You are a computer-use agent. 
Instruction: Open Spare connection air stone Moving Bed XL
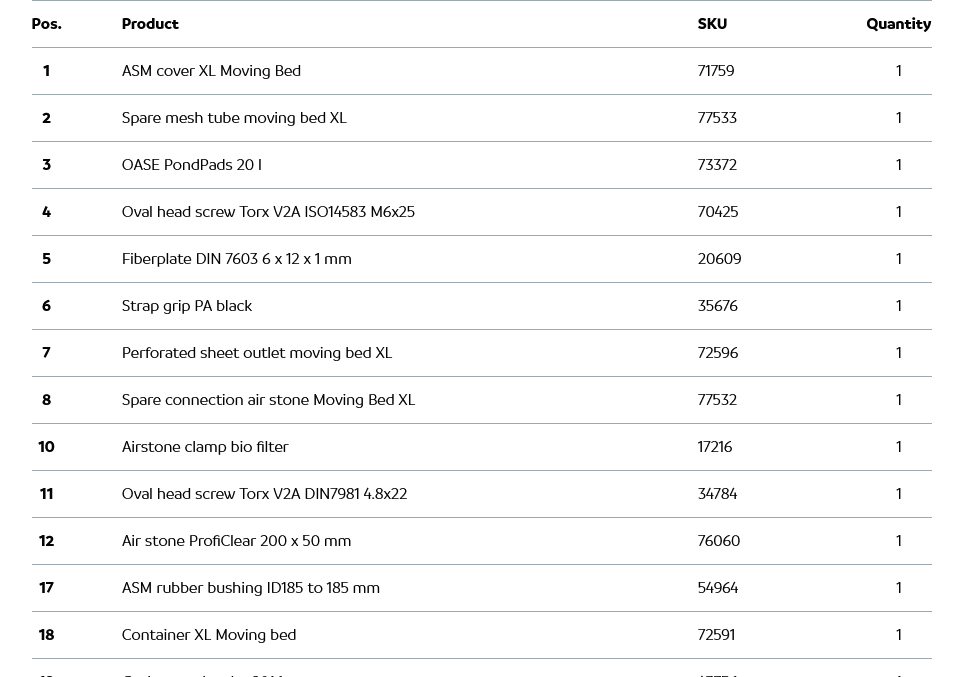click(268, 400)
